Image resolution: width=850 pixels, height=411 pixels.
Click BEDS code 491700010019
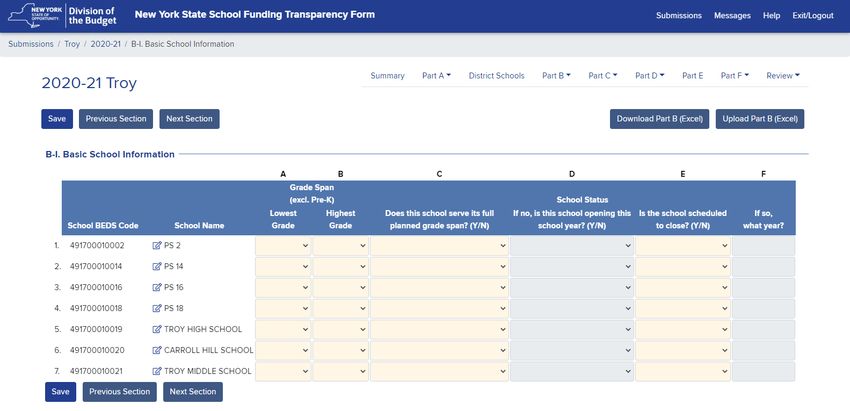point(97,329)
